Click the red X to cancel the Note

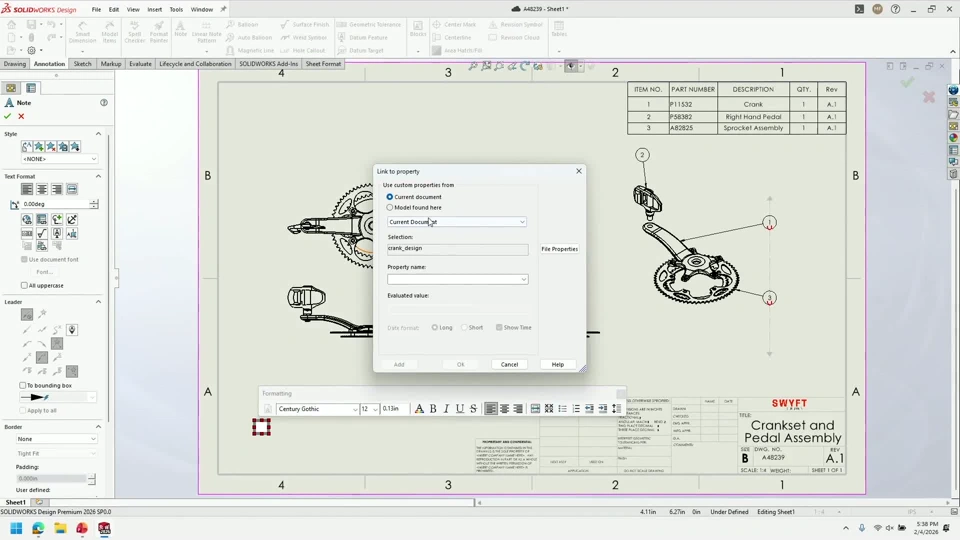21,116
